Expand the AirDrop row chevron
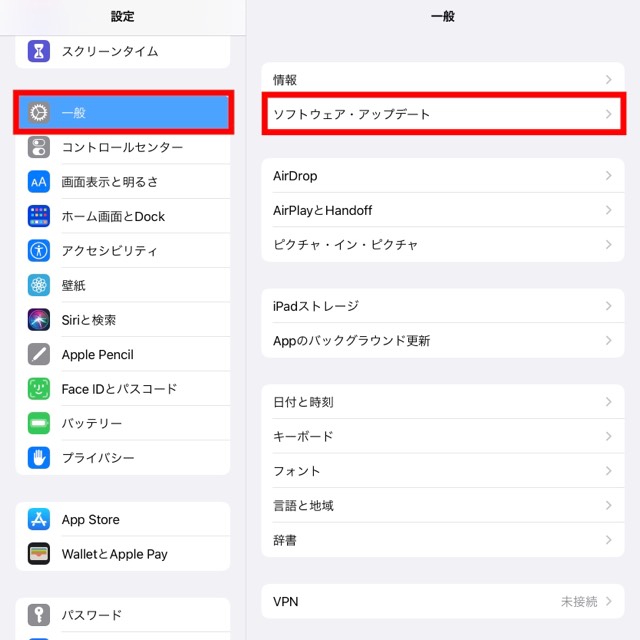Screen dimensions: 640x640 click(609, 176)
